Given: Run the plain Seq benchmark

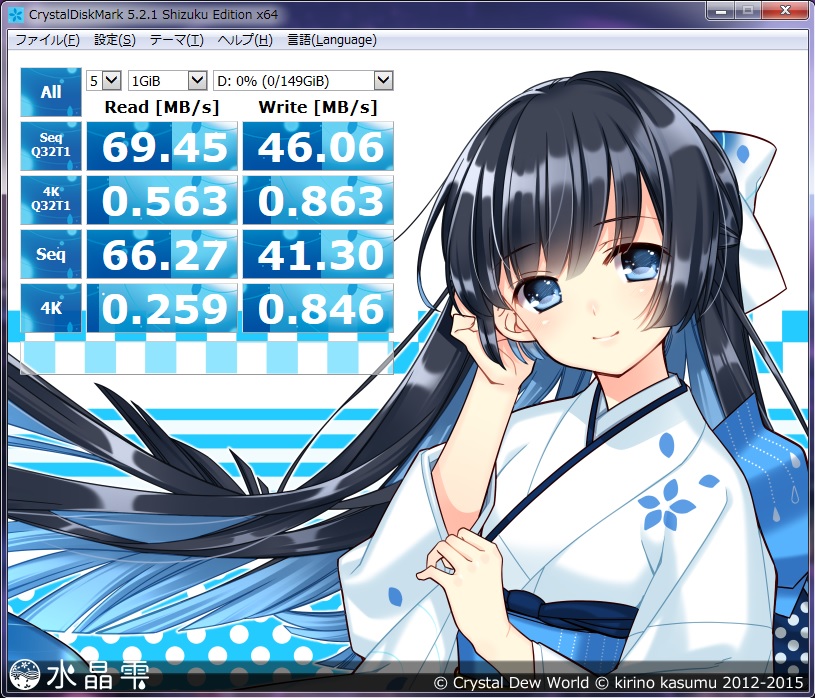Looking at the screenshot, I should (x=51, y=254).
